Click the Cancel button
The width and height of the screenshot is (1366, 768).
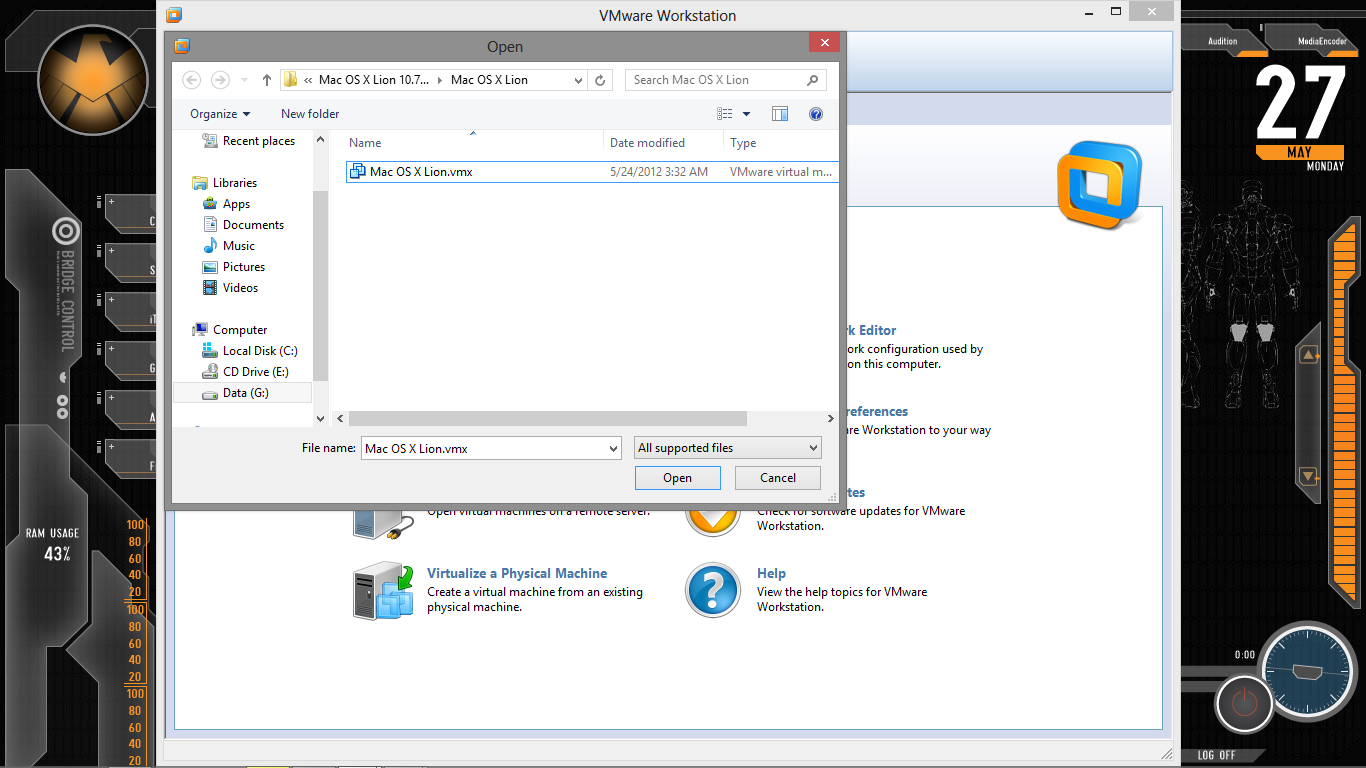click(778, 478)
